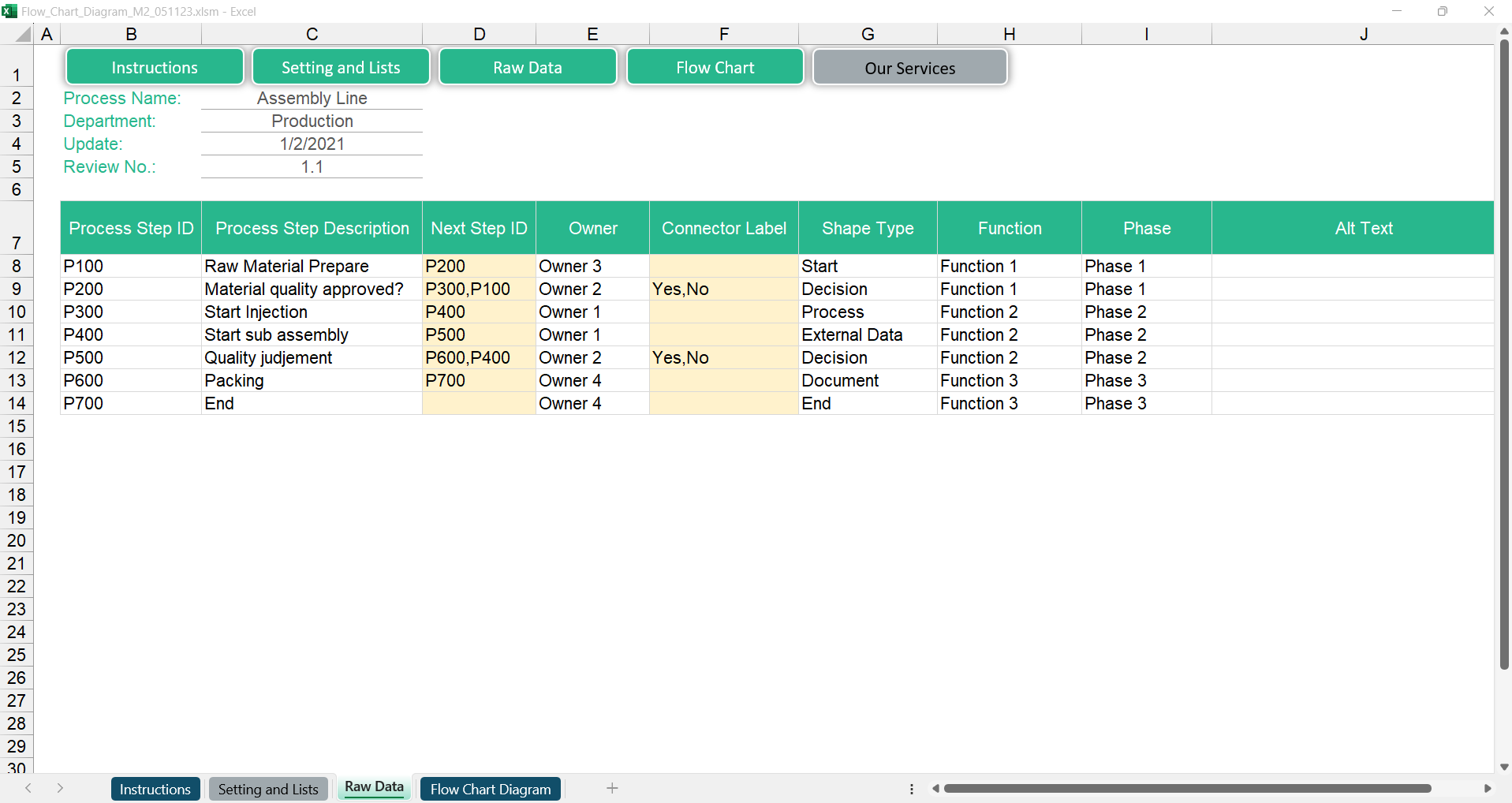Select cell containing Material quality approved?
The height and width of the screenshot is (803, 1512).
tap(304, 289)
